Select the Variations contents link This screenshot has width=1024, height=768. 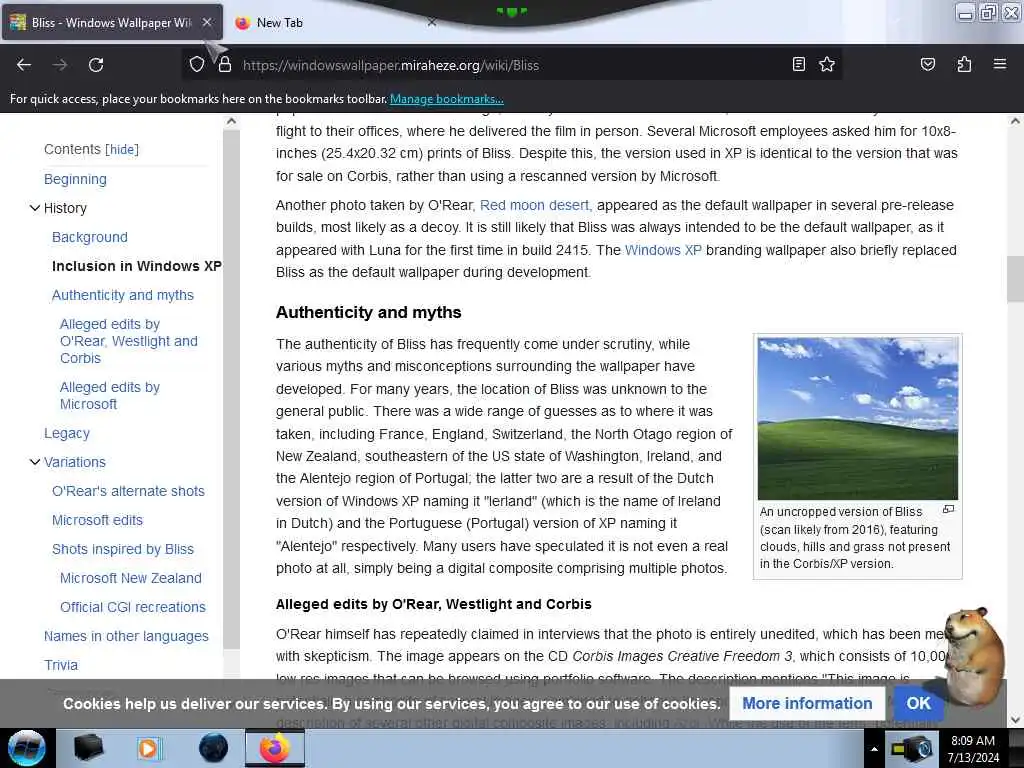[74, 462]
